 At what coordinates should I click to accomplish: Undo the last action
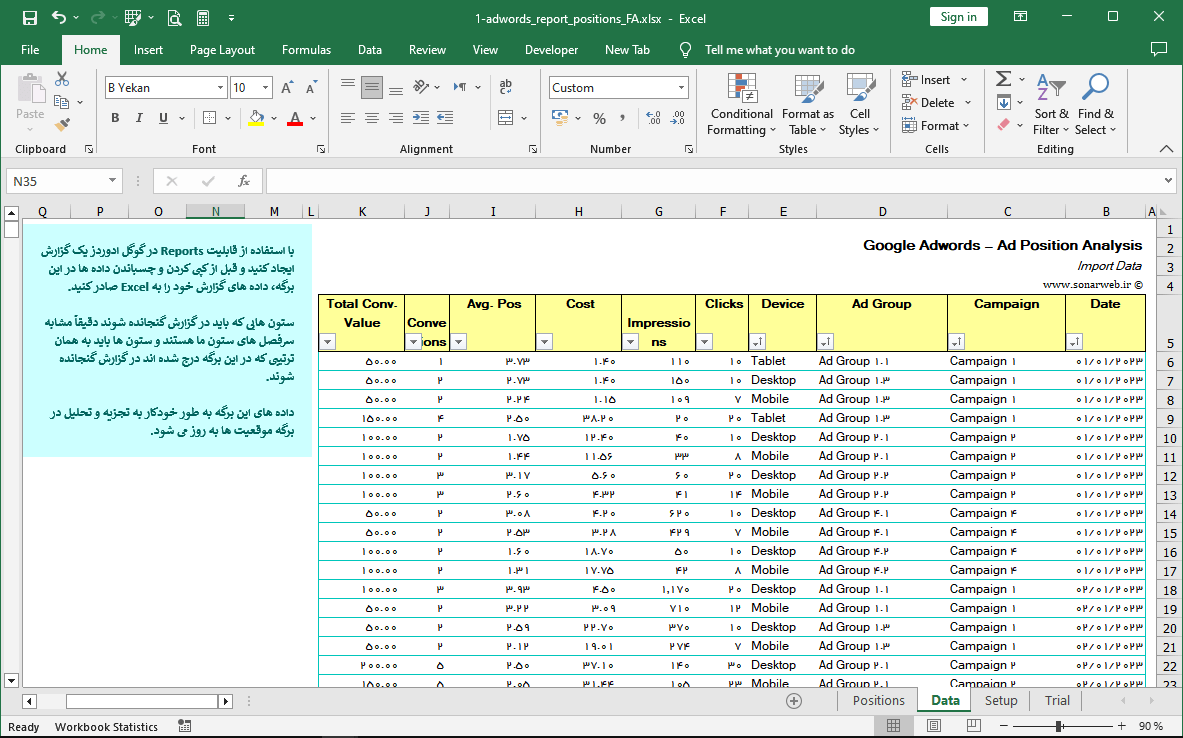point(59,17)
